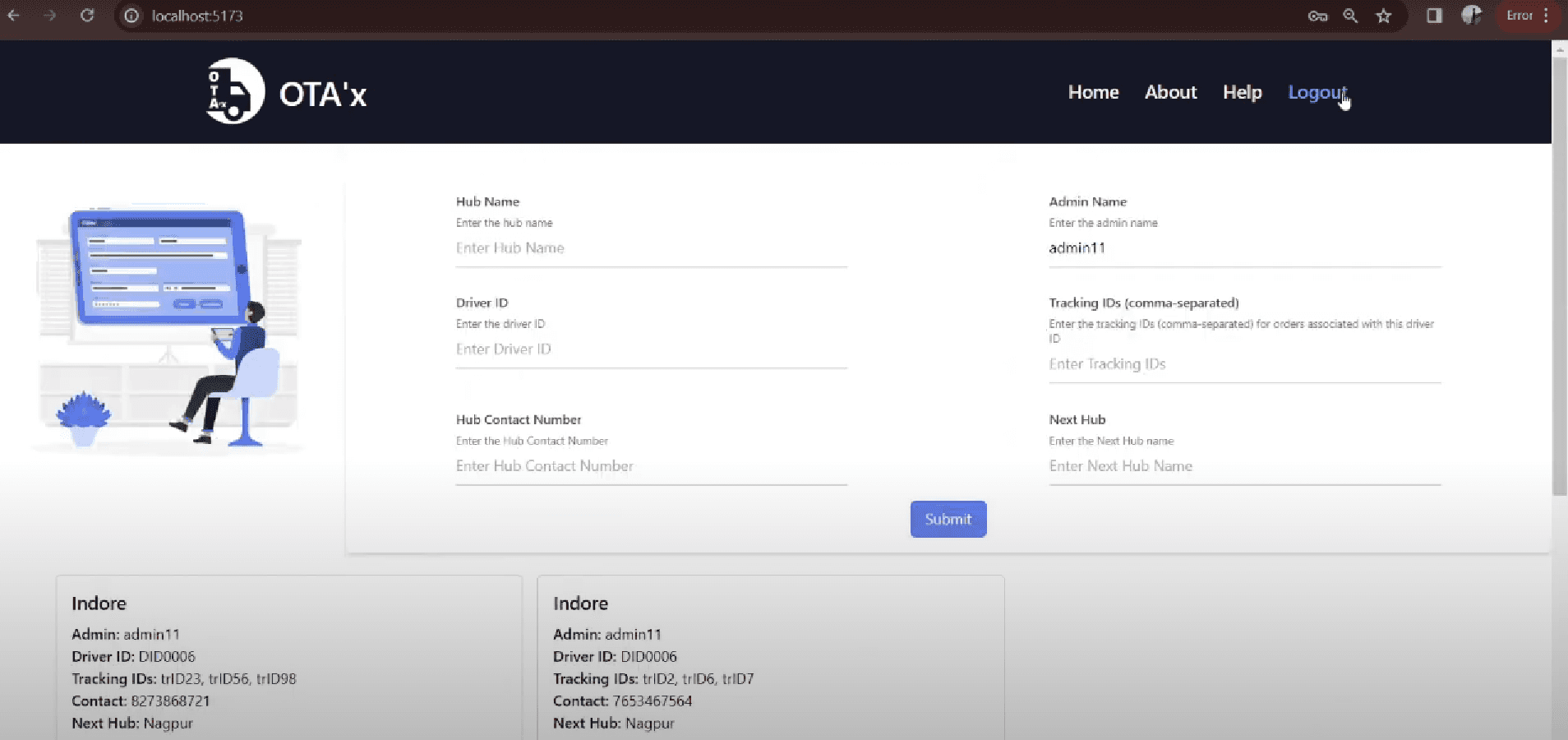This screenshot has height=740, width=1568.
Task: Click the Logout link
Action: [x=1317, y=92]
